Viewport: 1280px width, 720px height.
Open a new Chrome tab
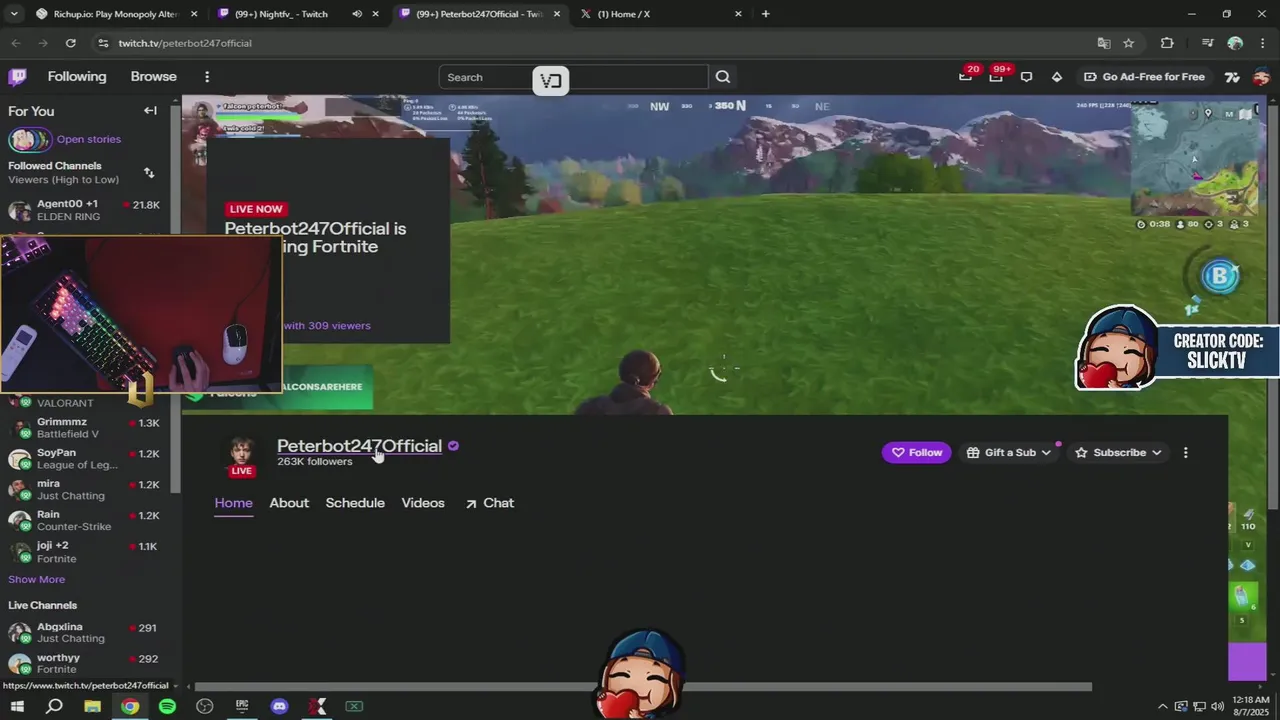coord(766,14)
